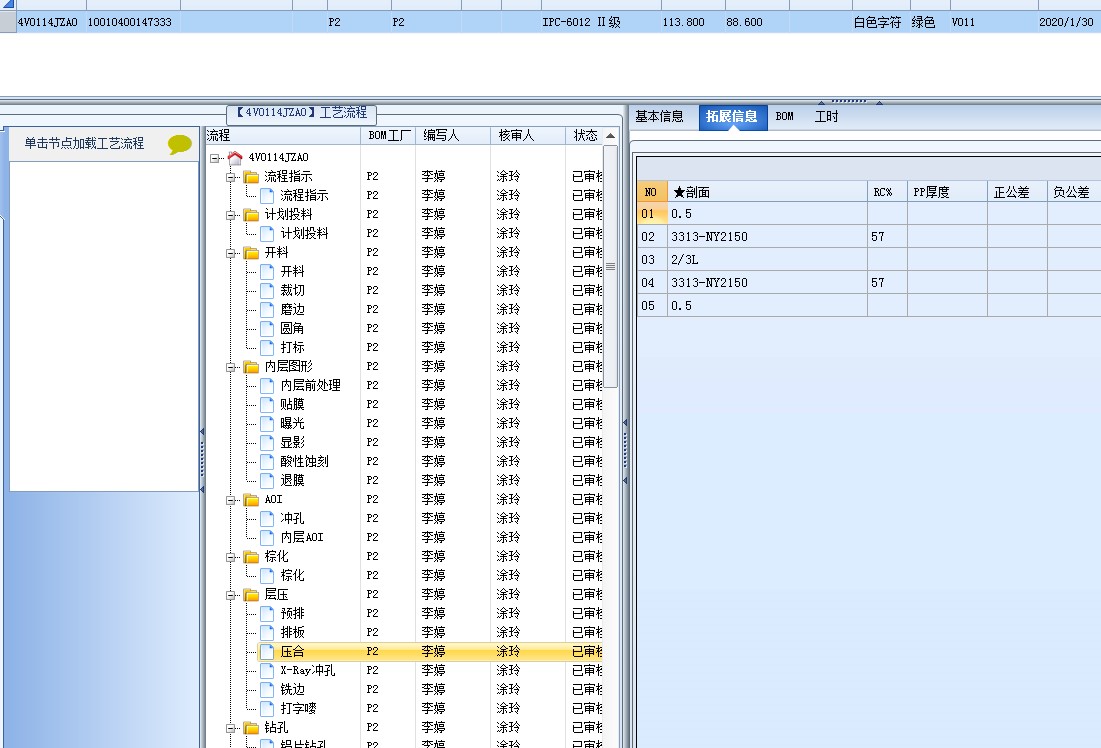Image resolution: width=1101 pixels, height=748 pixels.
Task: Click the document icon for 内层AOI
Action: (267, 538)
